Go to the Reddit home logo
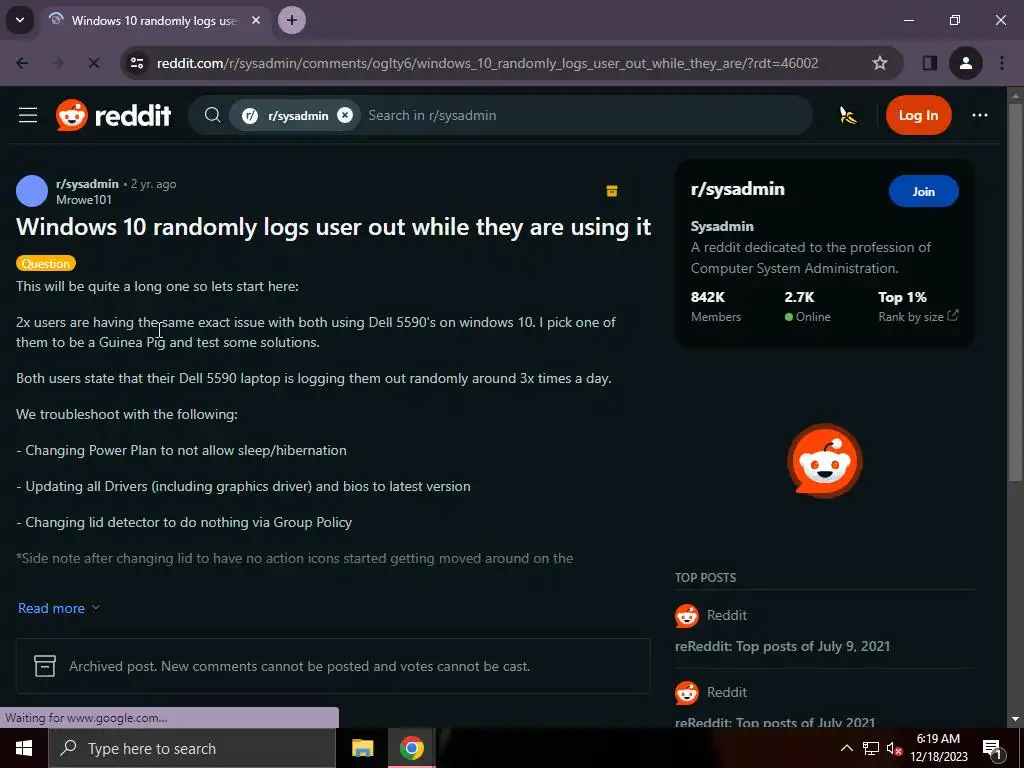 (x=114, y=116)
